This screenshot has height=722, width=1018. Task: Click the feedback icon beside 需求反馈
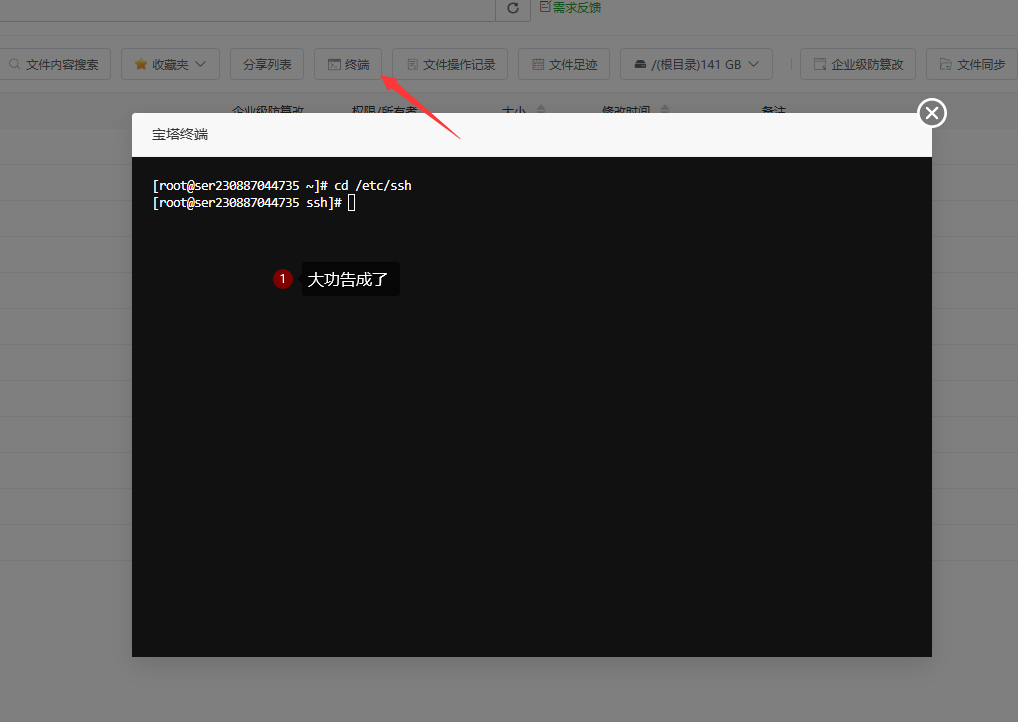tap(545, 6)
